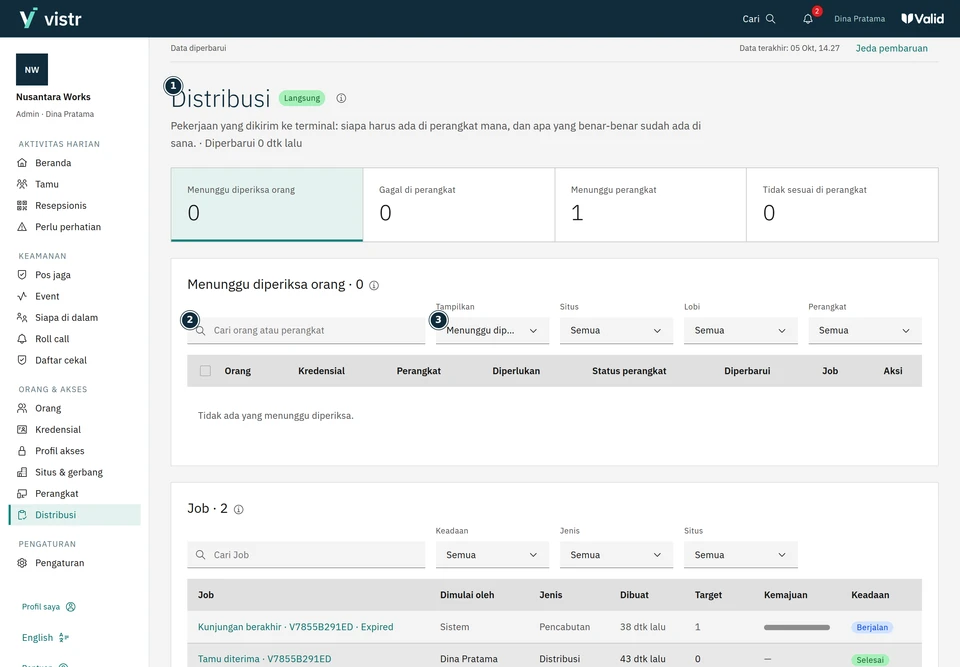Open the Situs filter in the Job section

740,555
